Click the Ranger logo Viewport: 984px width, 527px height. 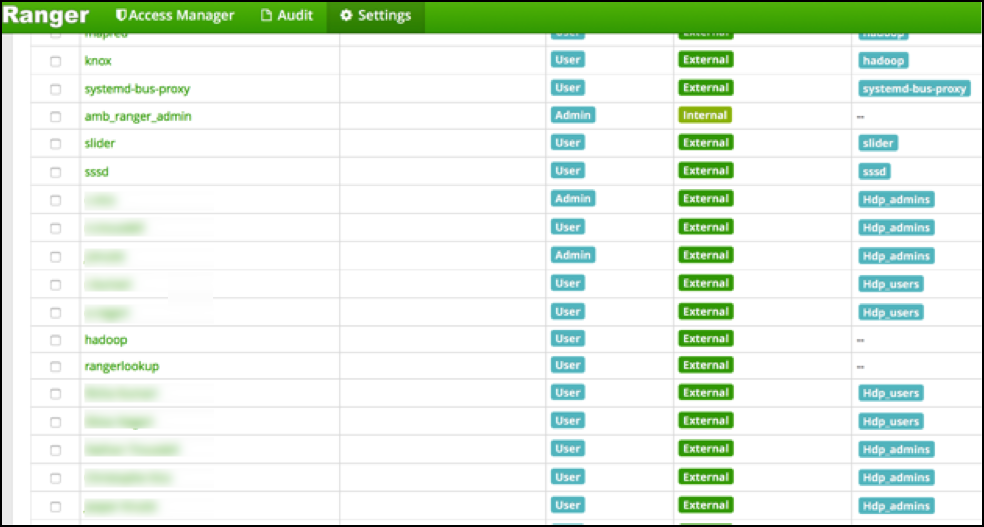(x=46, y=16)
